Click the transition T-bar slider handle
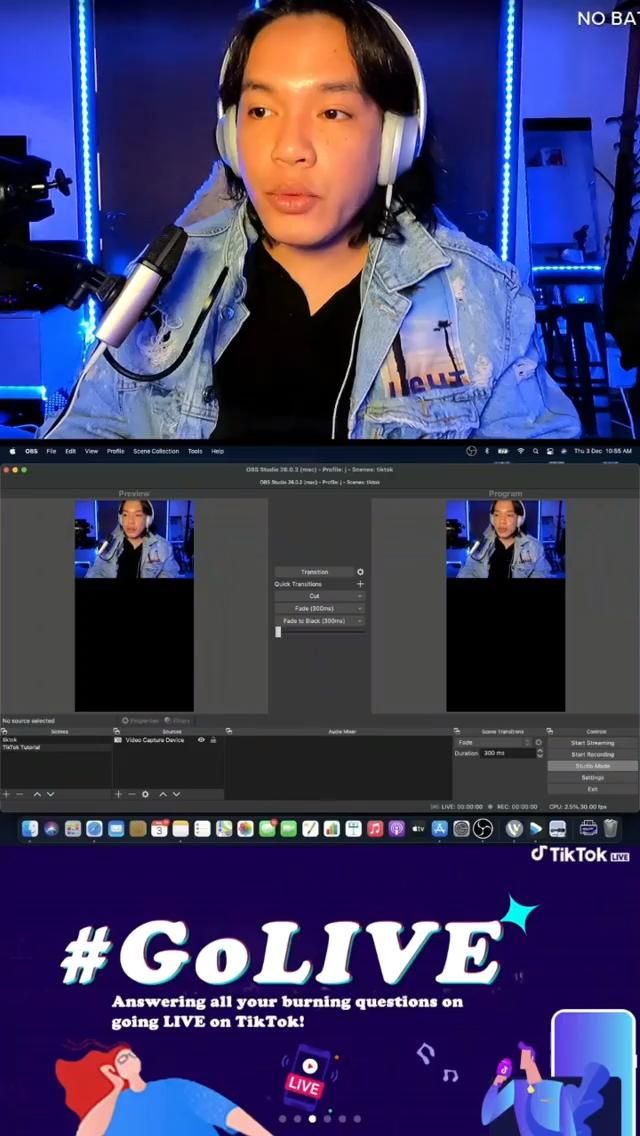640x1136 pixels. tap(278, 632)
